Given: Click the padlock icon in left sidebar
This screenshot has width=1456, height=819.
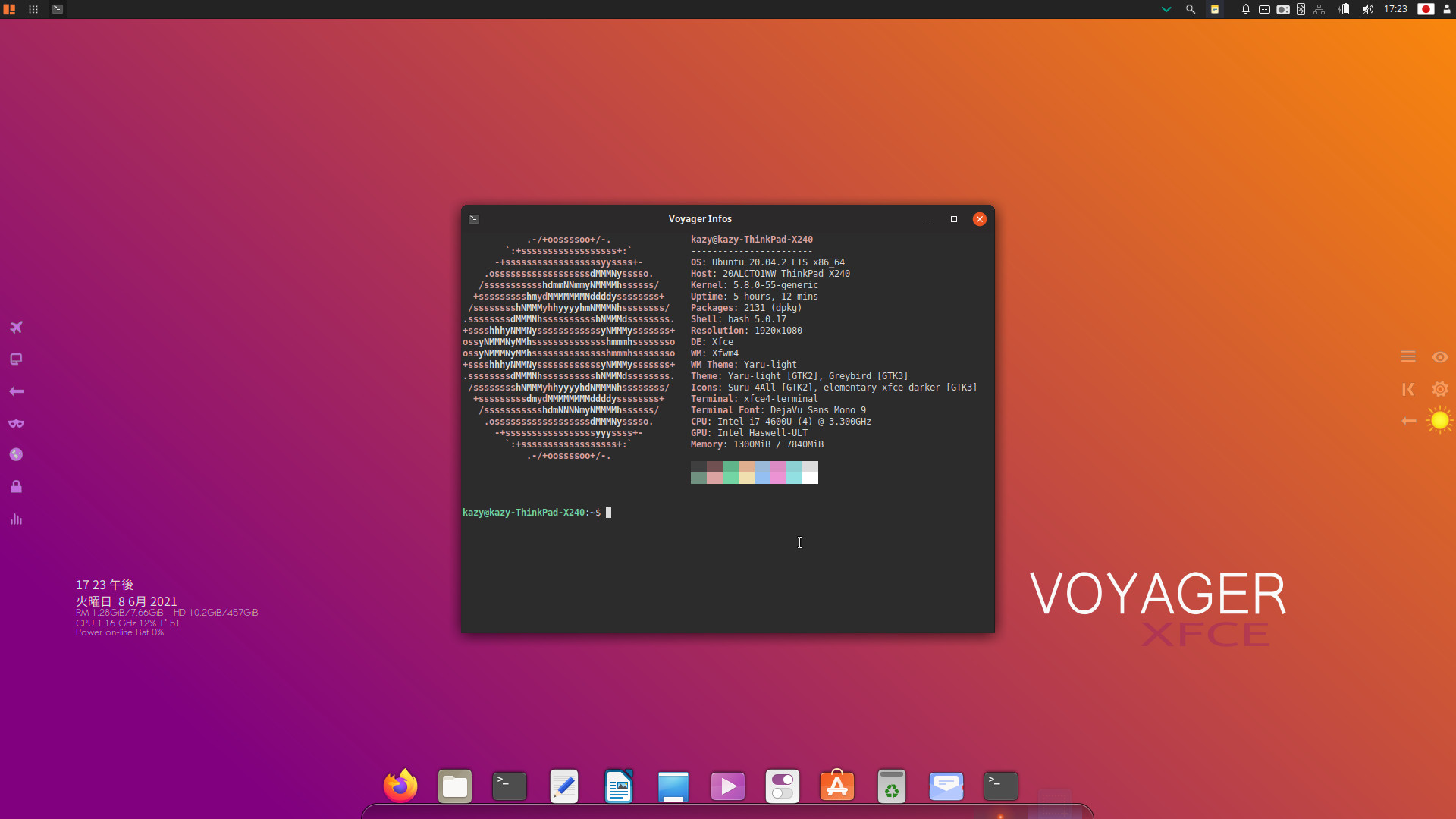Looking at the screenshot, I should point(16,486).
